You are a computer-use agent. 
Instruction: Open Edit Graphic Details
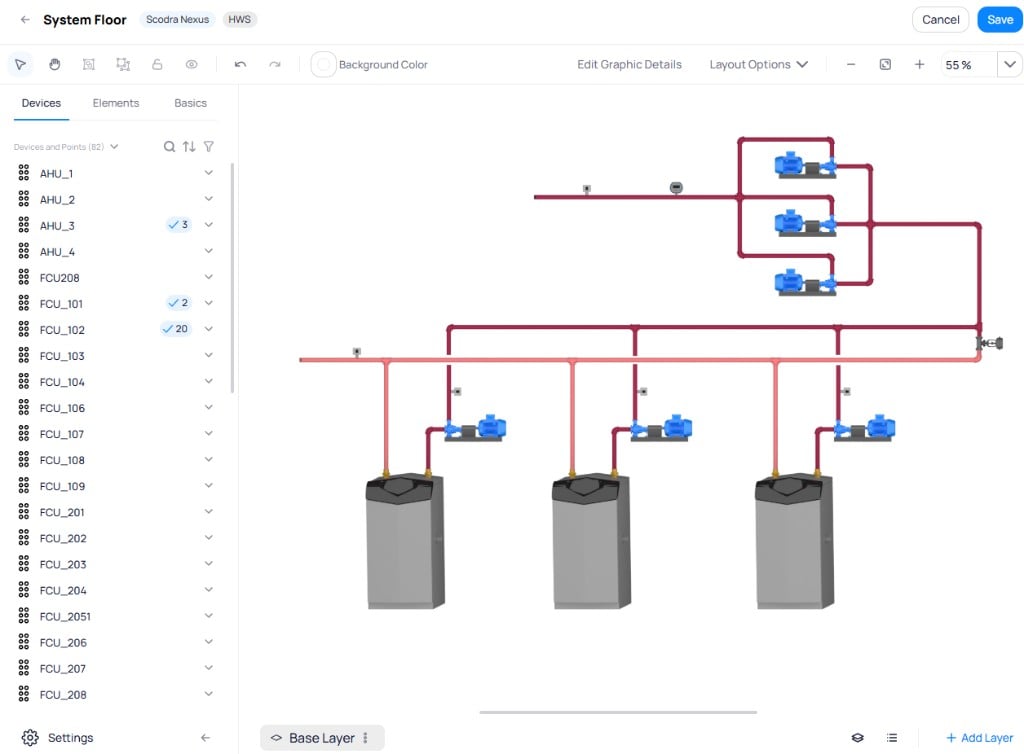click(x=629, y=65)
